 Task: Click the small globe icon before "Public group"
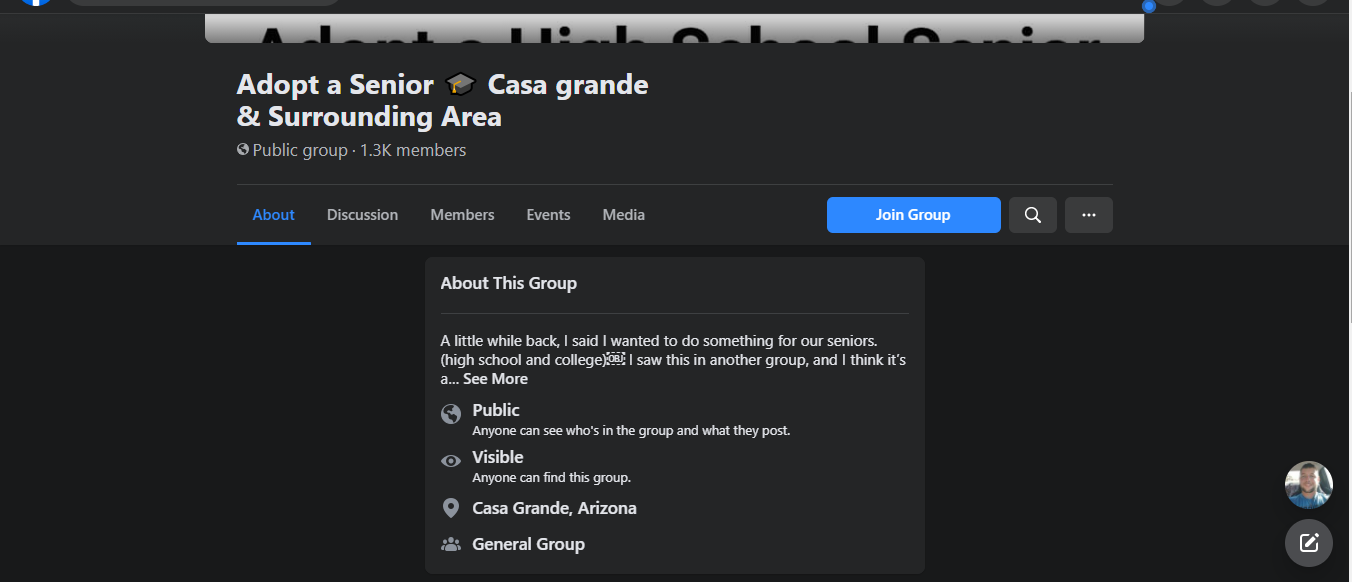pos(243,150)
